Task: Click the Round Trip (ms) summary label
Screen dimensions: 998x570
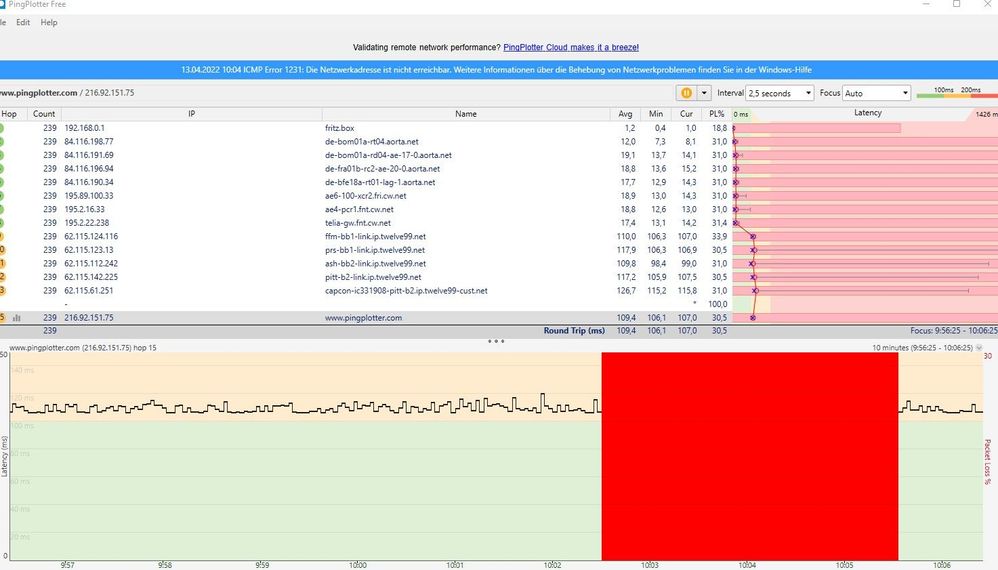Action: coord(574,331)
